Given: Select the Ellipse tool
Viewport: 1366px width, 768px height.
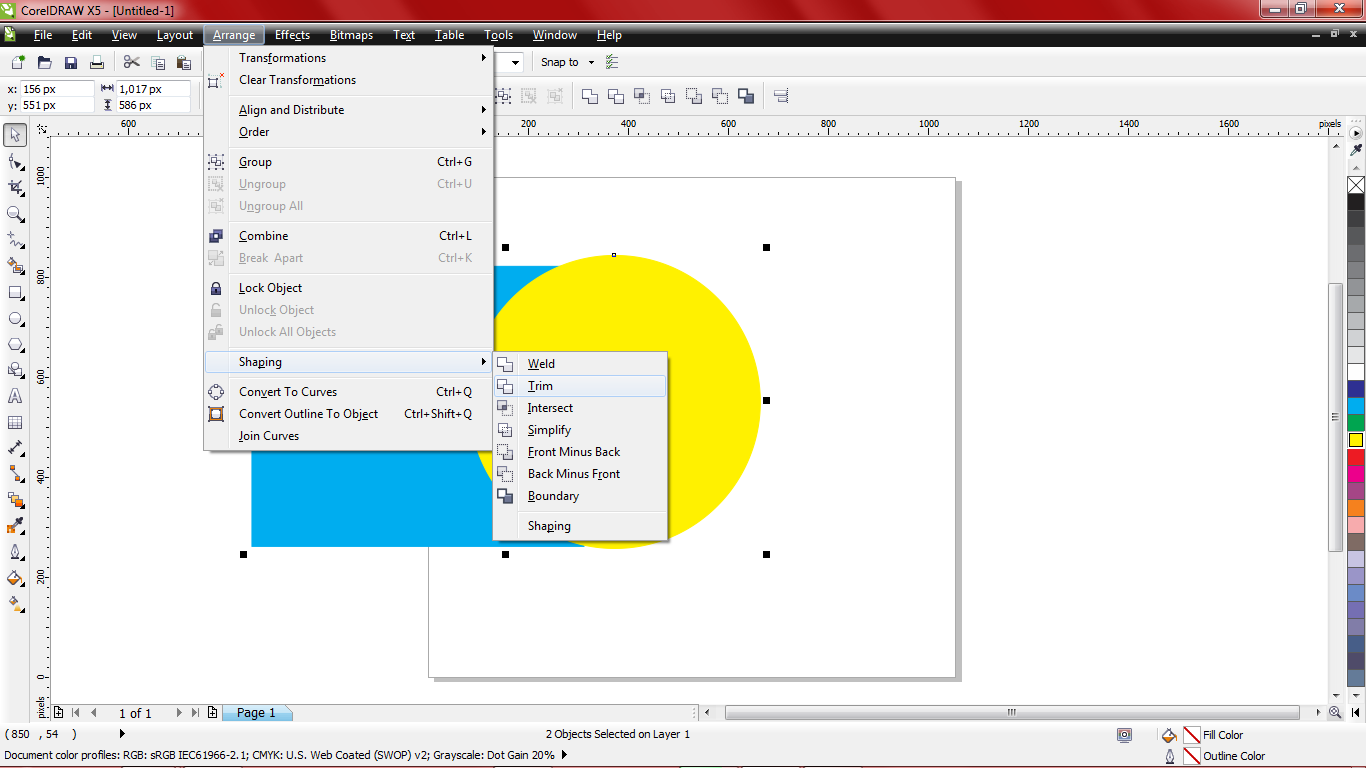Looking at the screenshot, I should [14, 319].
